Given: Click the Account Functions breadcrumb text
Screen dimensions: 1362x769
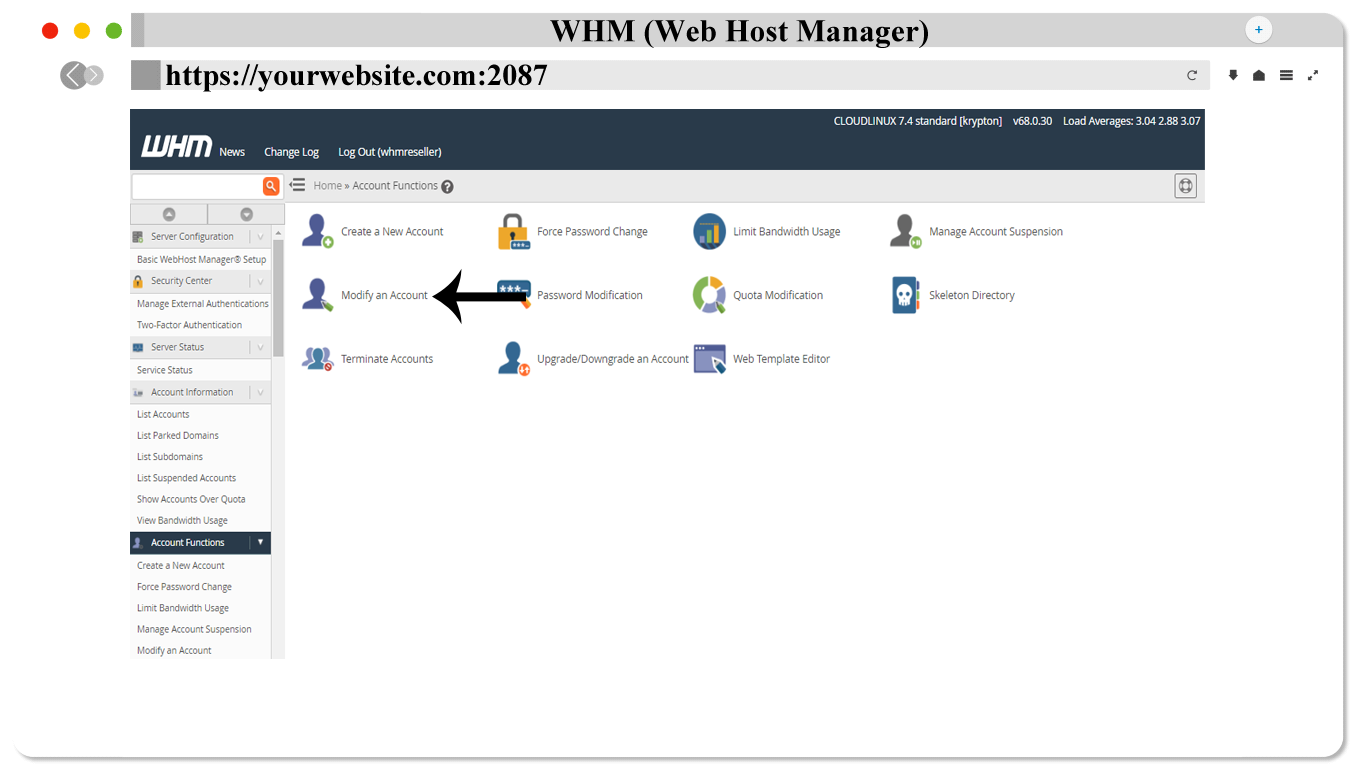Looking at the screenshot, I should [395, 186].
